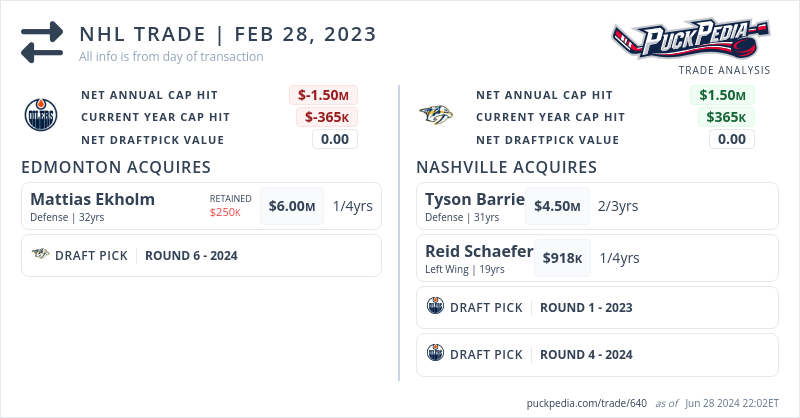The width and height of the screenshot is (800, 418).
Task: Click the Edmonton Oilers team logo
Action: tap(40, 116)
